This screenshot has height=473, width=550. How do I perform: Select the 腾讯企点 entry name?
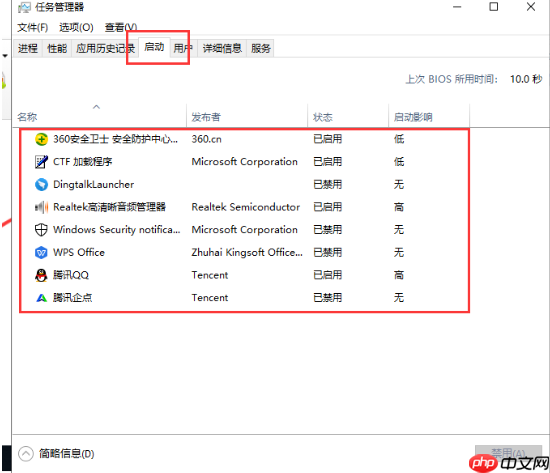72,298
